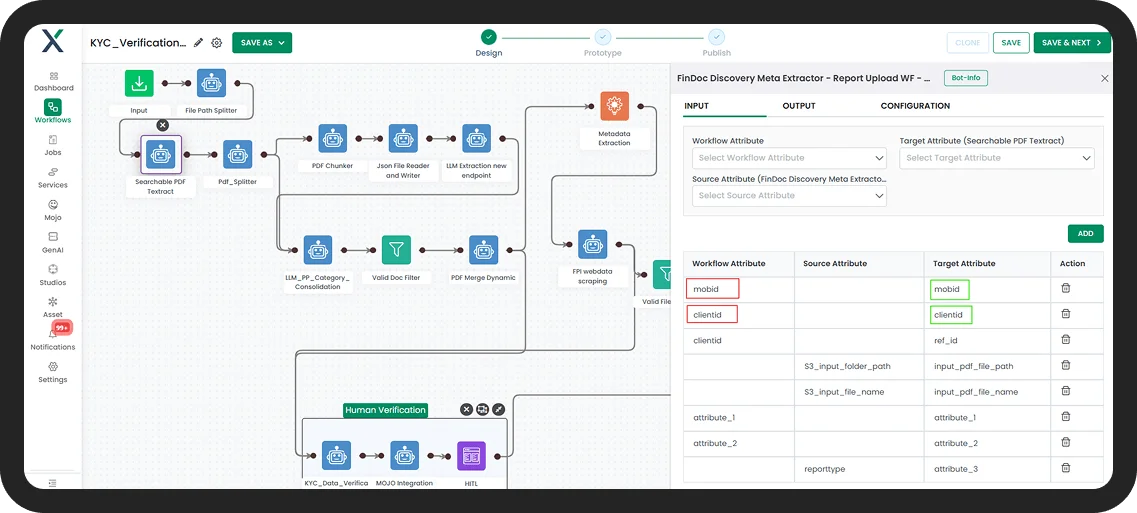Select the Input node on canvas

click(138, 83)
